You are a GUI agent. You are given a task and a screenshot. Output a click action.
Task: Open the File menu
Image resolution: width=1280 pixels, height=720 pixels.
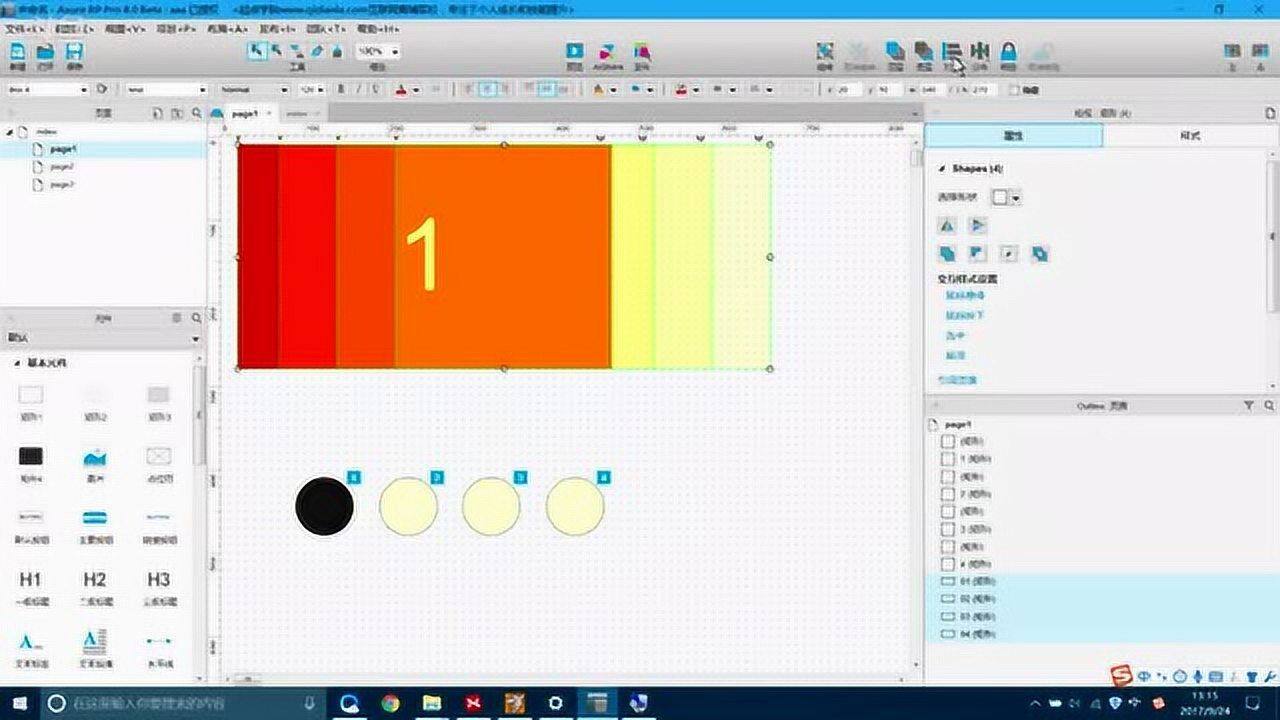click(23, 29)
